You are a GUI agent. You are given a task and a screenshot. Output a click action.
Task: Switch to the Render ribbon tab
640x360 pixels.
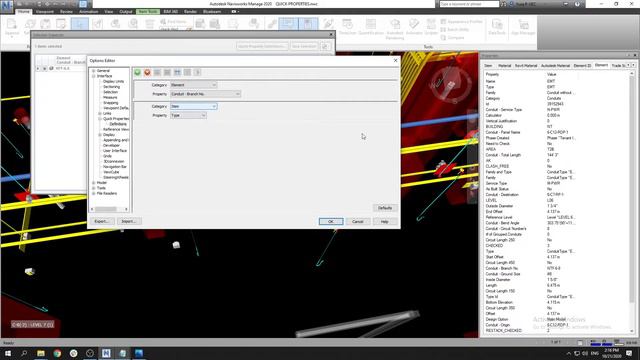(190, 11)
